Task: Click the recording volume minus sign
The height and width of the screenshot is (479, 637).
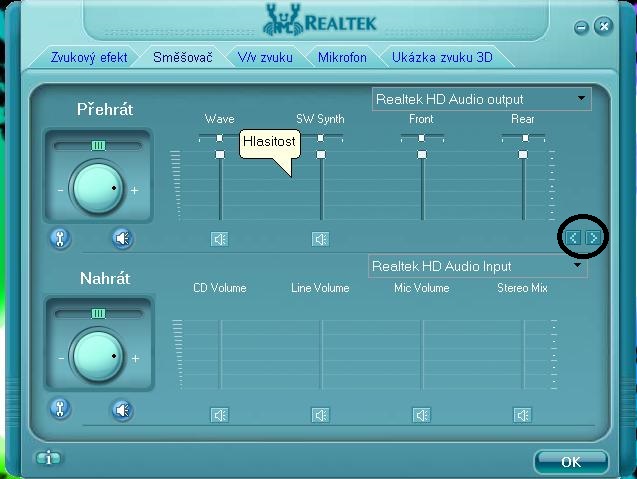Action: click(61, 358)
